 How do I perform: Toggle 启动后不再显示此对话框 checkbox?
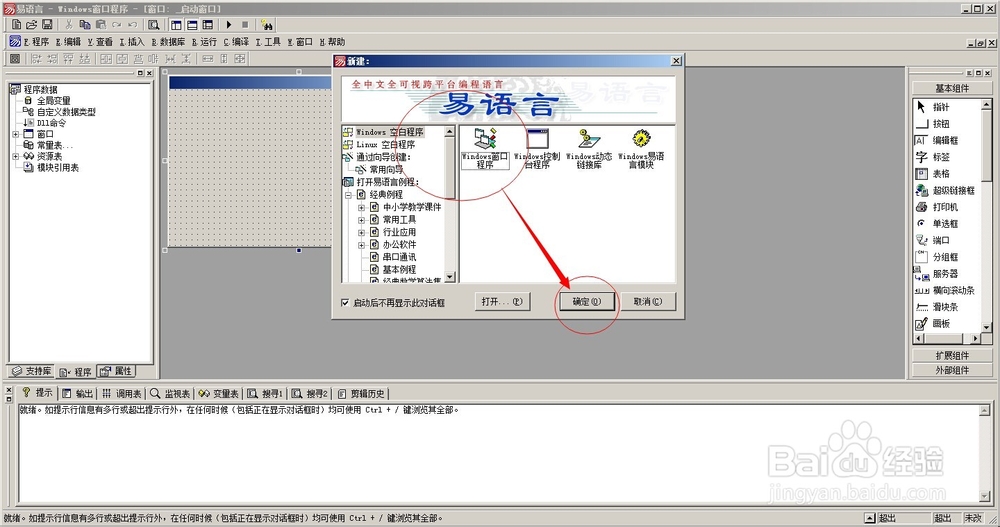click(x=345, y=302)
